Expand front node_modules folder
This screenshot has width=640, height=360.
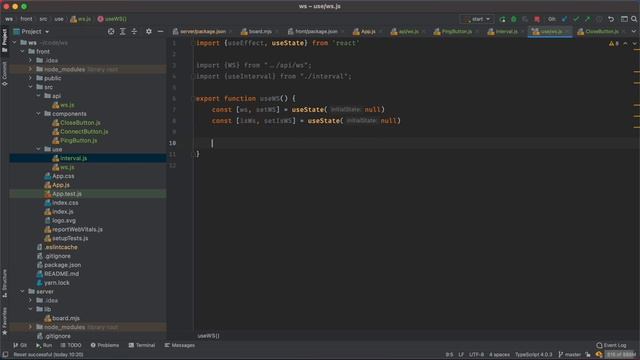point(30,69)
